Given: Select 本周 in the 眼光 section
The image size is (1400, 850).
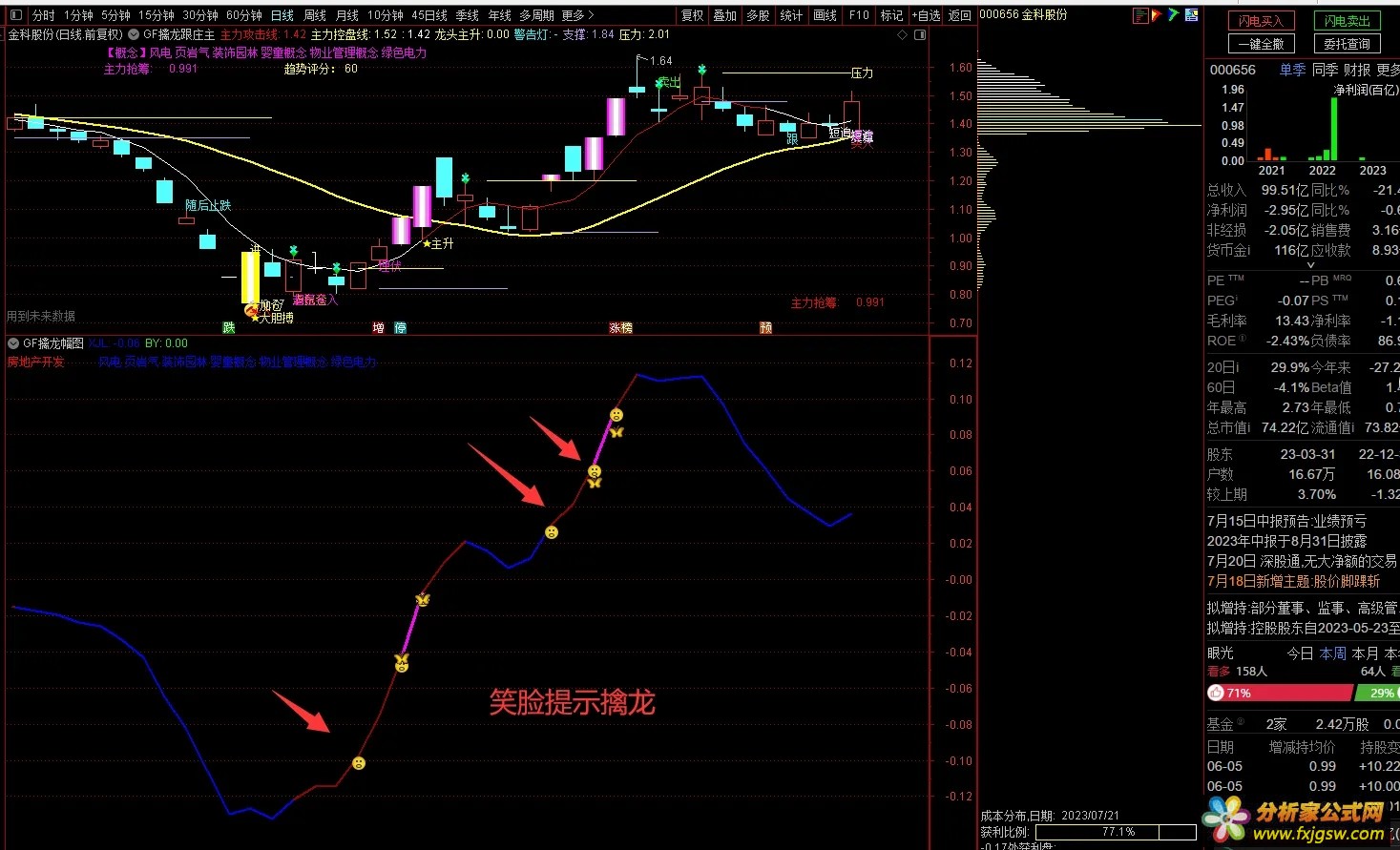Looking at the screenshot, I should (x=1333, y=653).
